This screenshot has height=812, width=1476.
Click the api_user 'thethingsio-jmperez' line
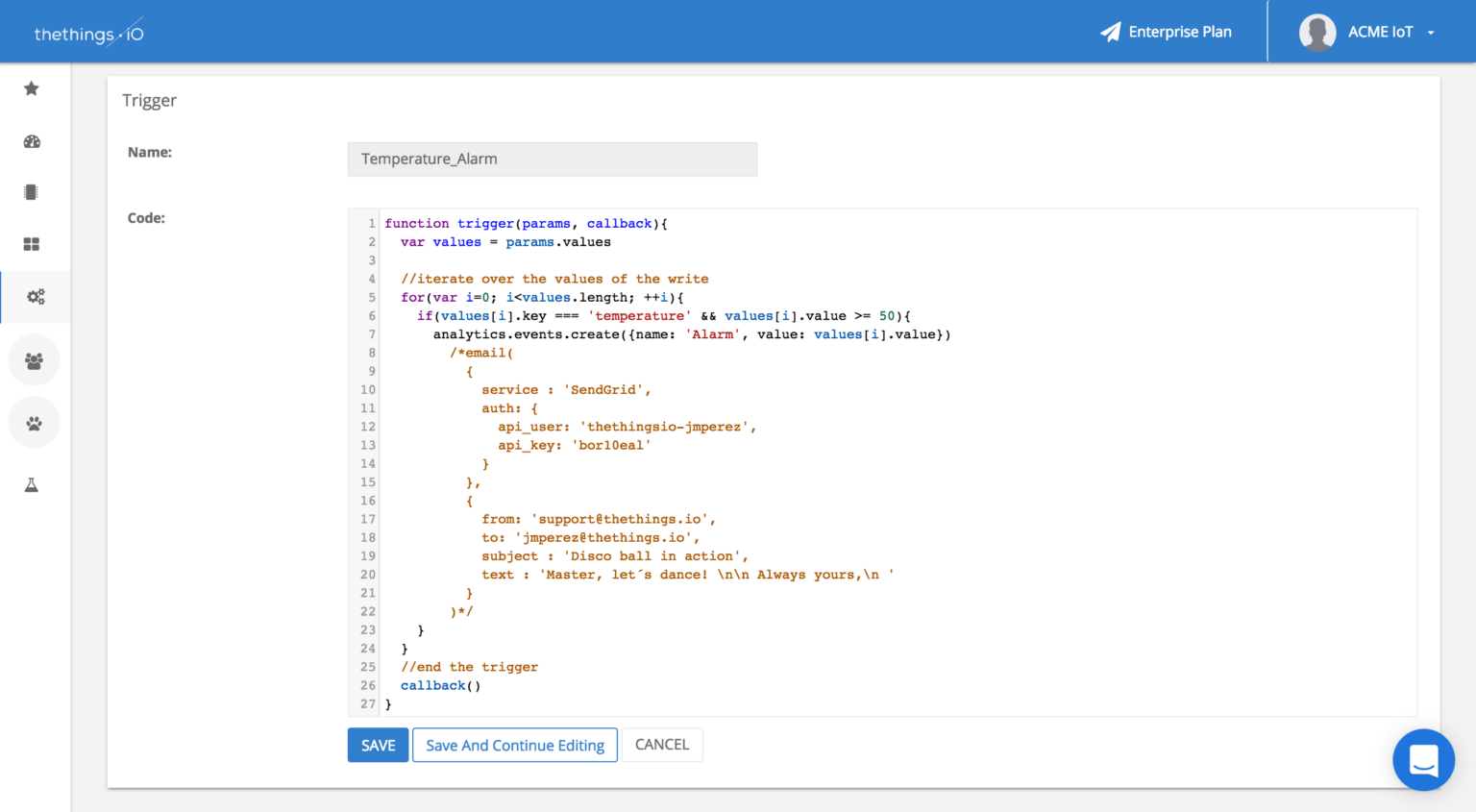pyautogui.click(x=627, y=427)
